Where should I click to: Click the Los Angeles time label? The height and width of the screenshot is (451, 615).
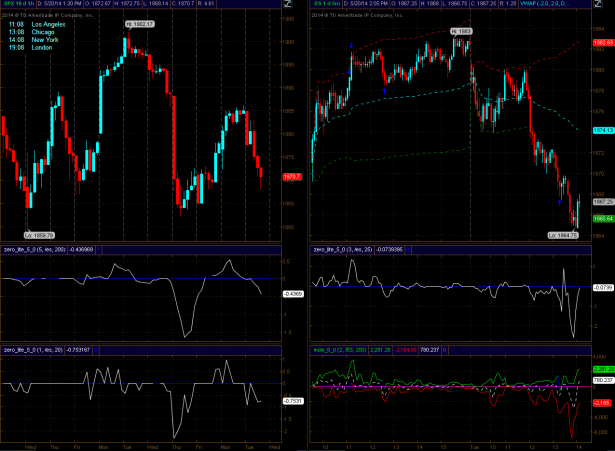coord(48,24)
